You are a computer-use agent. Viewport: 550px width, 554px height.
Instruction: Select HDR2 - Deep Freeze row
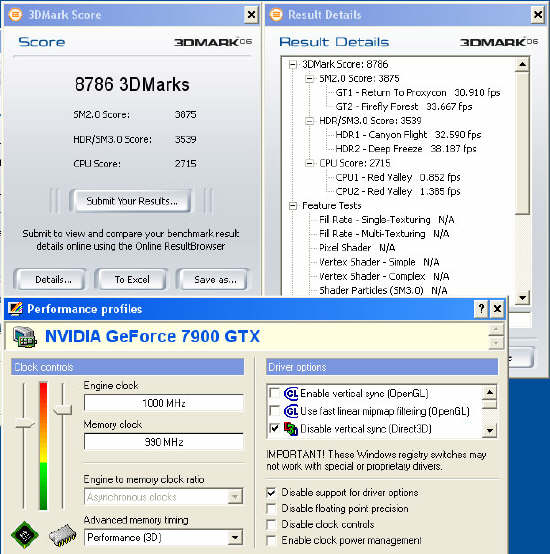[x=406, y=149]
